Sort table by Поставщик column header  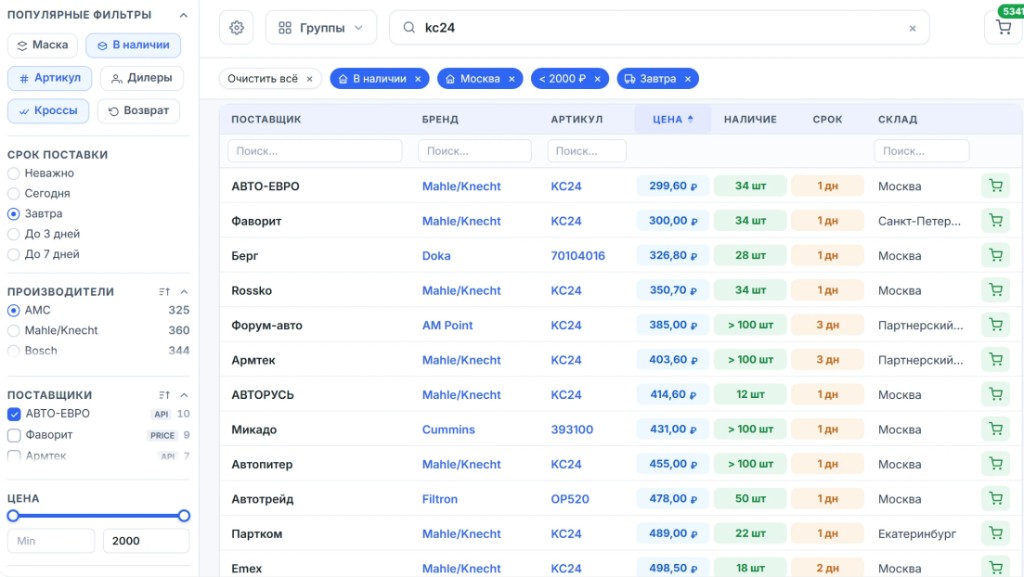[x=266, y=119]
